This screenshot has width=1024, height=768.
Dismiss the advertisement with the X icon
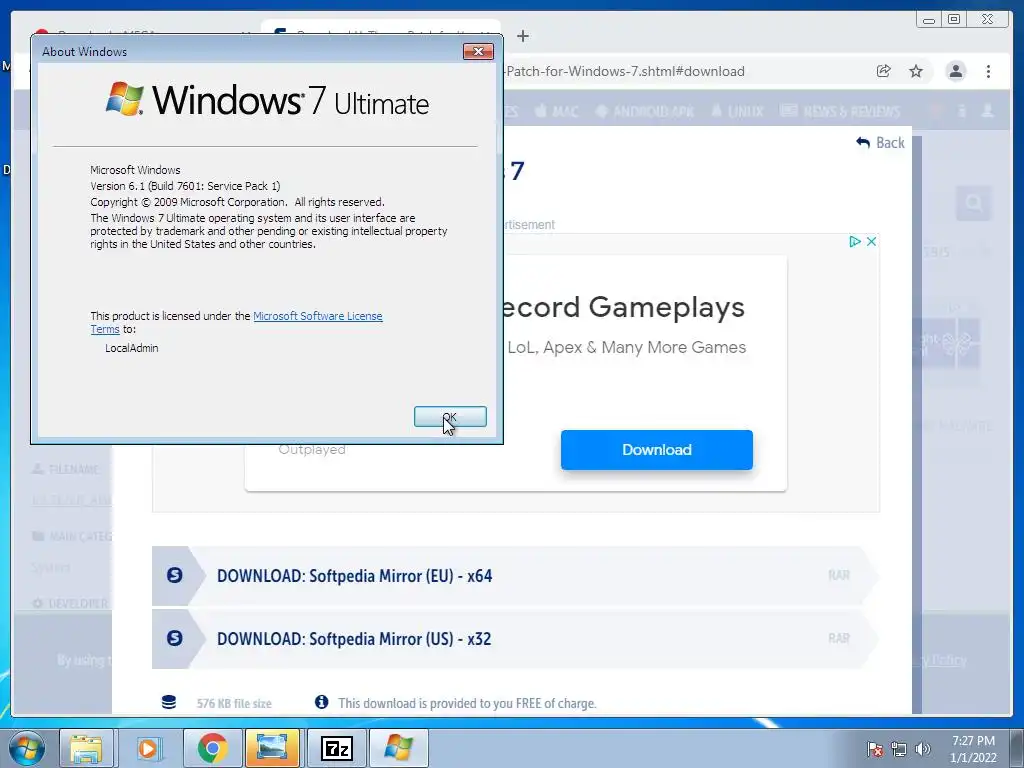tap(871, 242)
